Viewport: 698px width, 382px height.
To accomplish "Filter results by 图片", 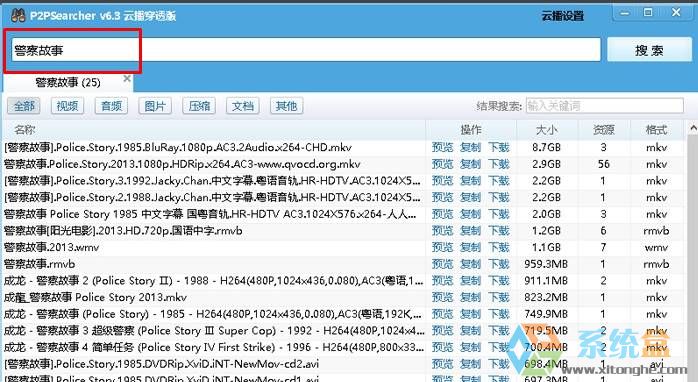I will pyautogui.click(x=155, y=106).
